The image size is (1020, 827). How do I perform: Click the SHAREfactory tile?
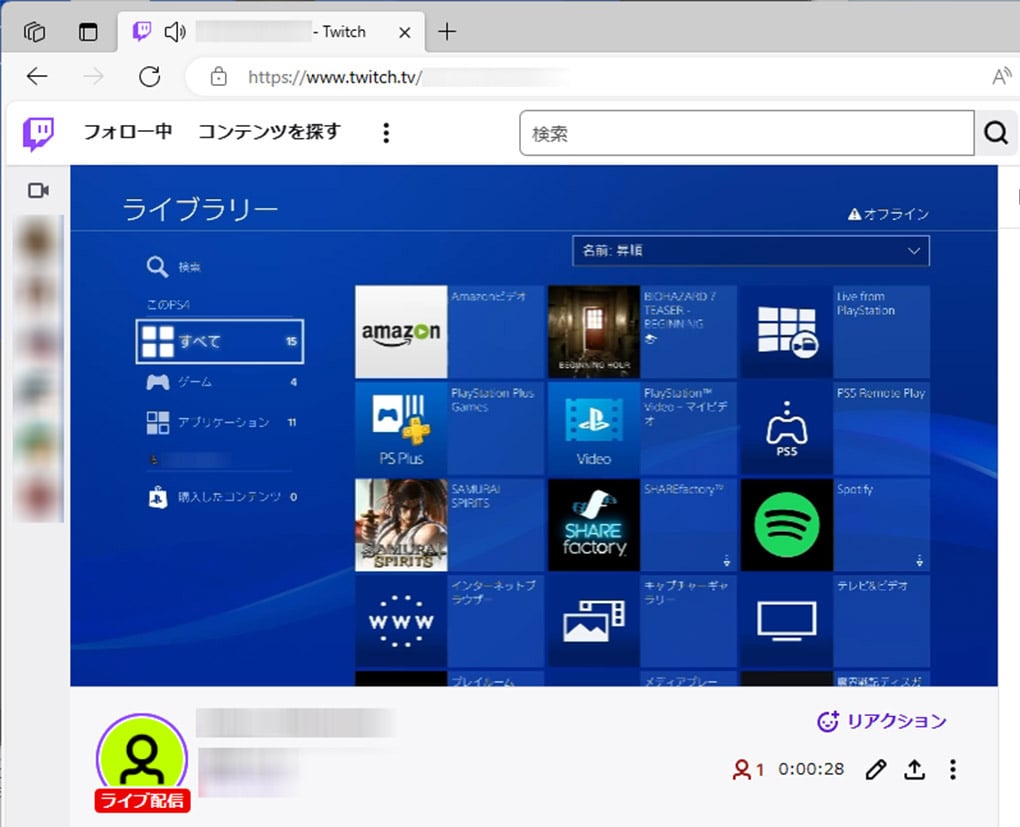point(642,524)
